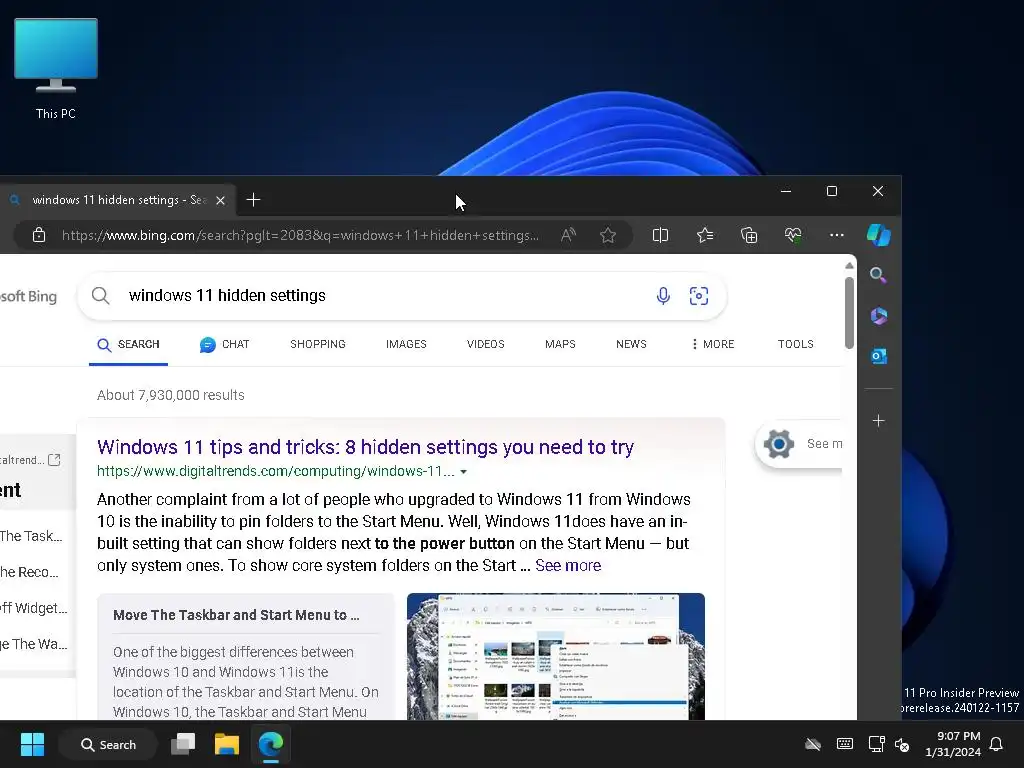Viewport: 1024px width, 768px height.
Task: Open digitaltrends external link icon
Action: (54, 460)
